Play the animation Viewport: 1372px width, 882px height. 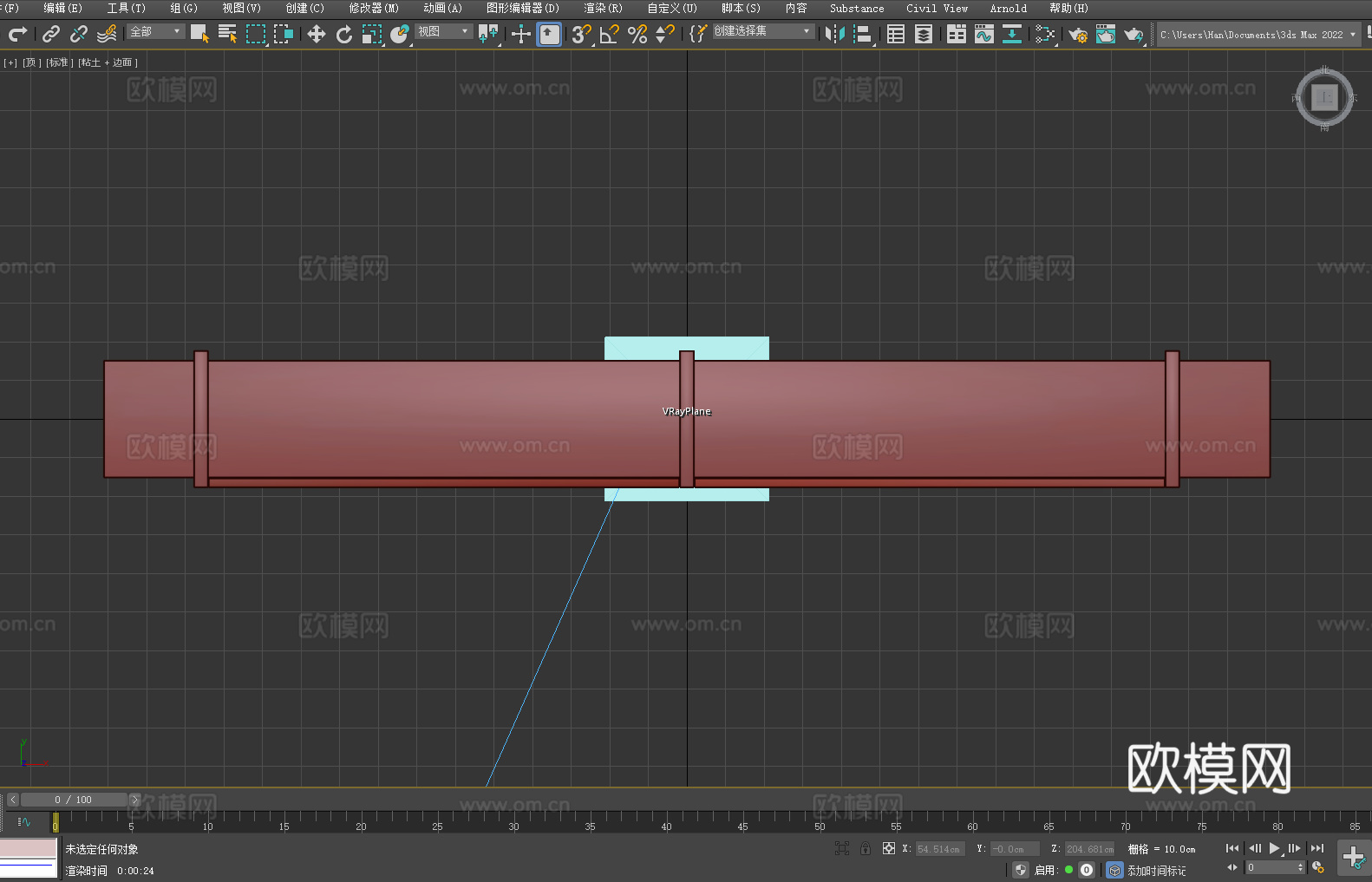pyautogui.click(x=1275, y=848)
